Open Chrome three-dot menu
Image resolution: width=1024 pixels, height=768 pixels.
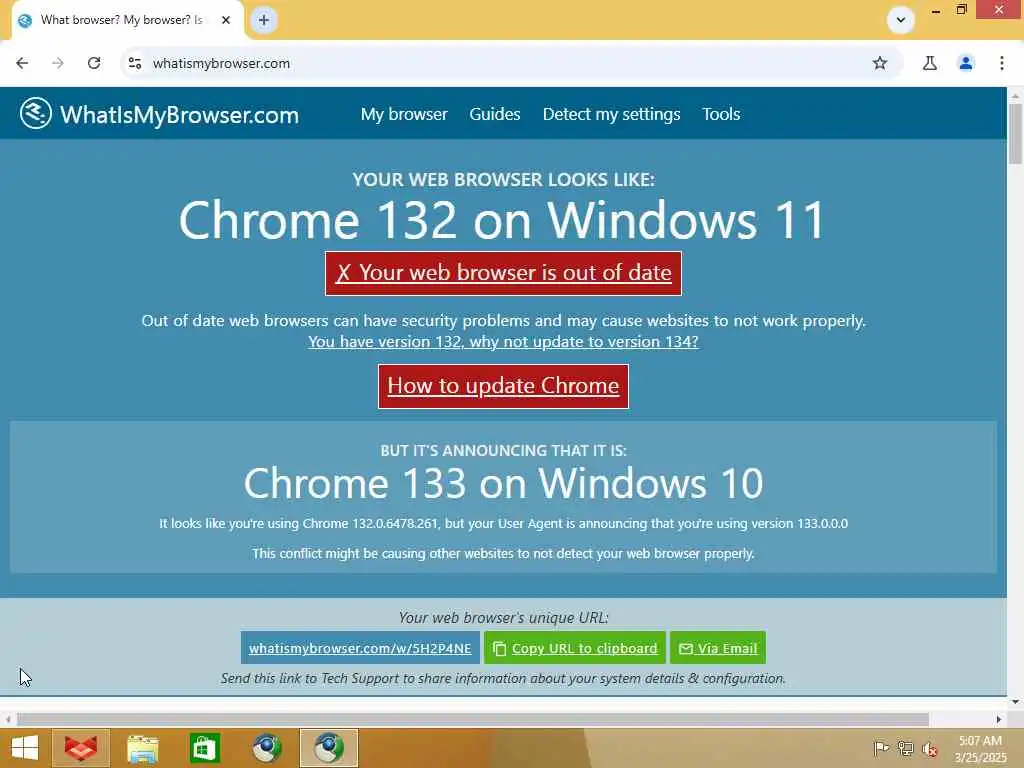[x=1002, y=63]
